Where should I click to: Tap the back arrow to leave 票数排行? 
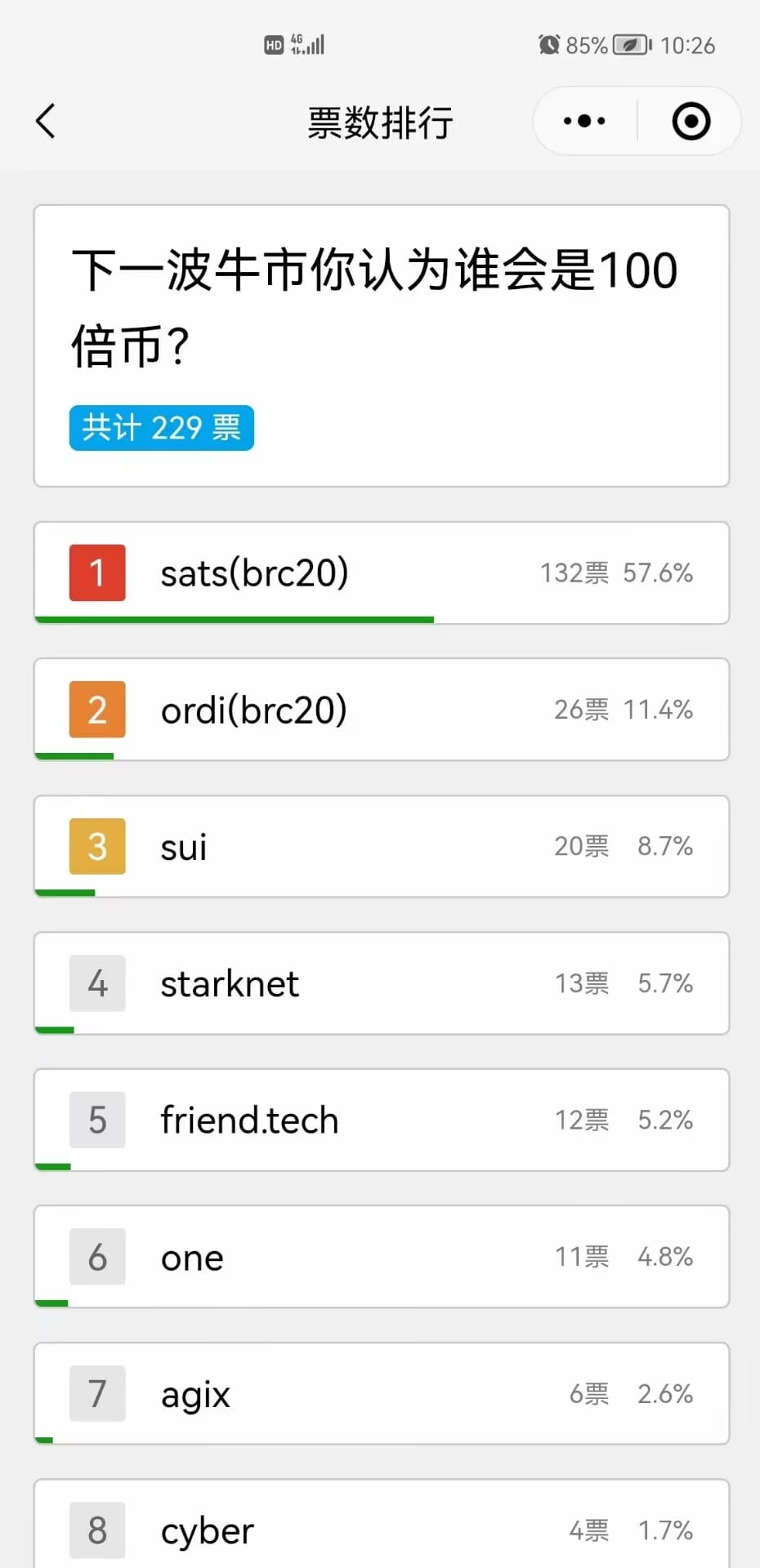click(x=47, y=120)
